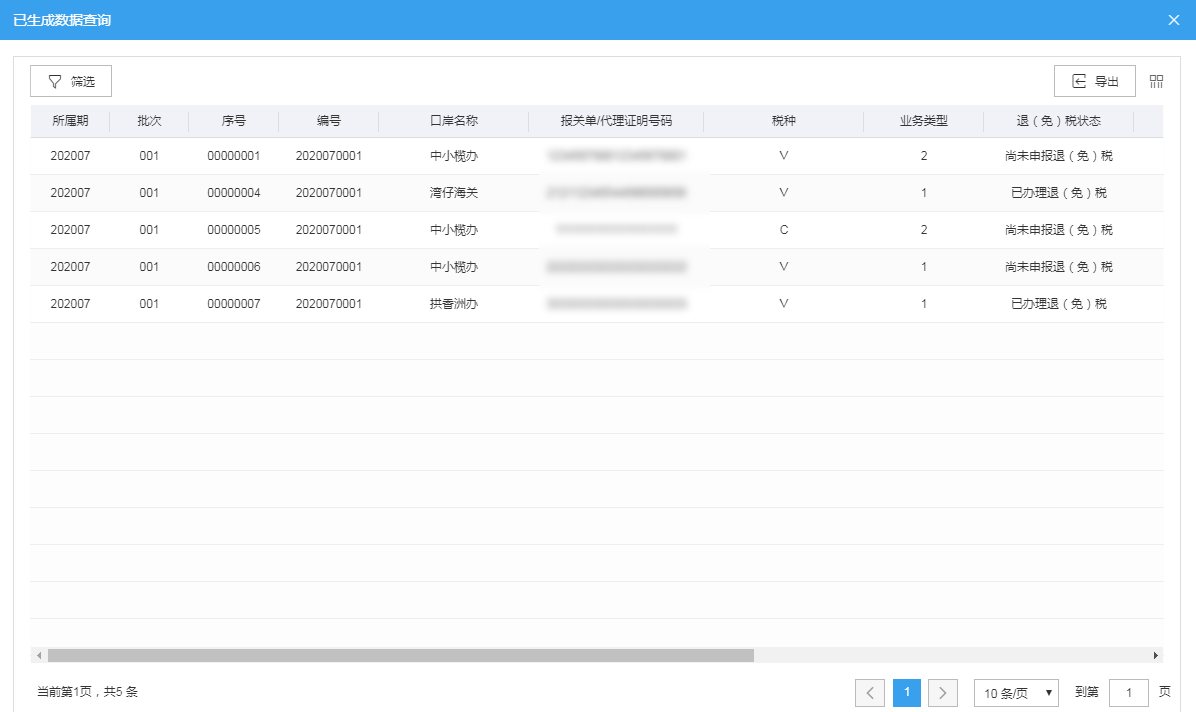
Task: Open the column settings grid icon
Action: point(1157,81)
